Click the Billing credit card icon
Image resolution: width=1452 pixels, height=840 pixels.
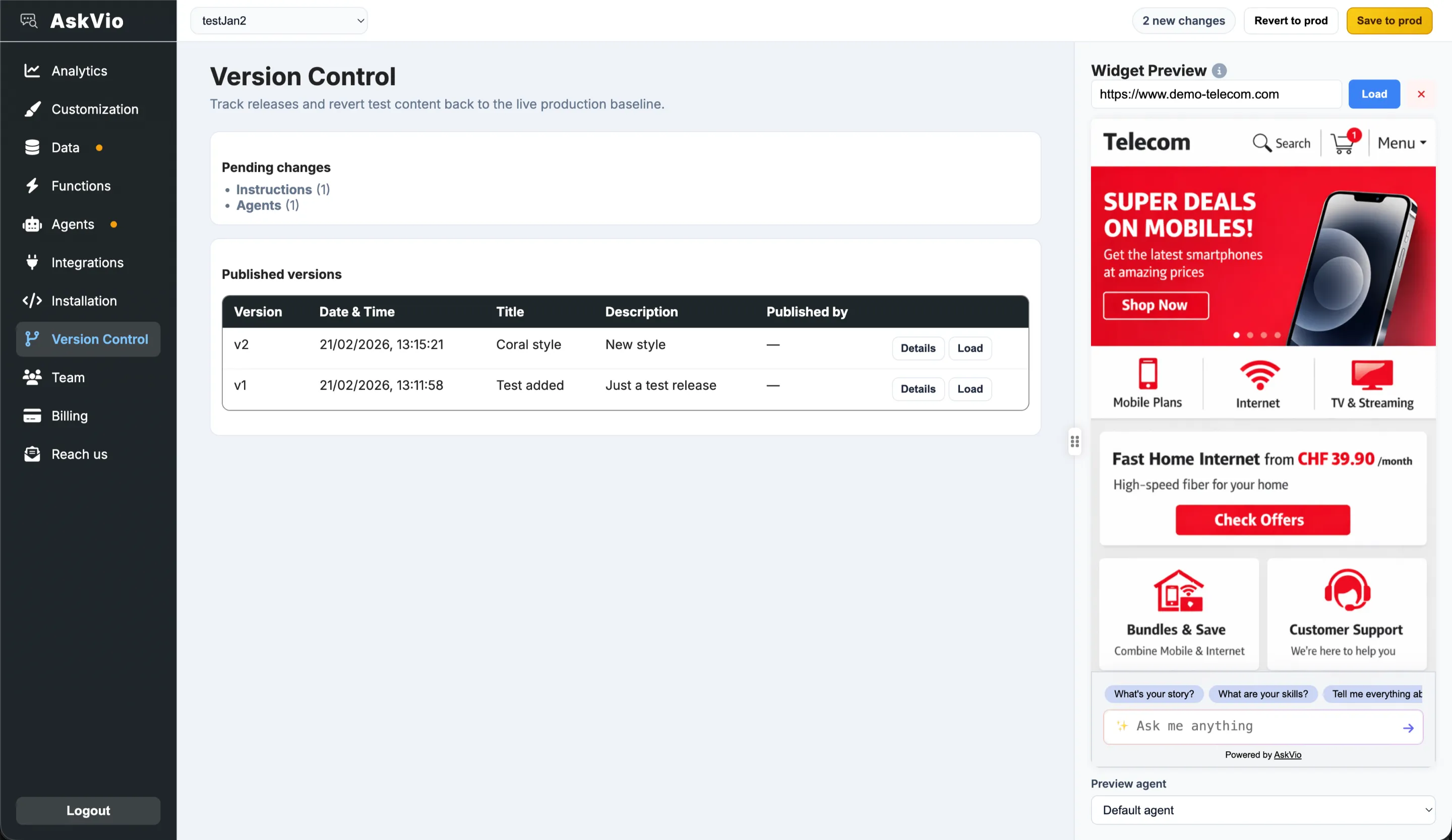(x=32, y=415)
